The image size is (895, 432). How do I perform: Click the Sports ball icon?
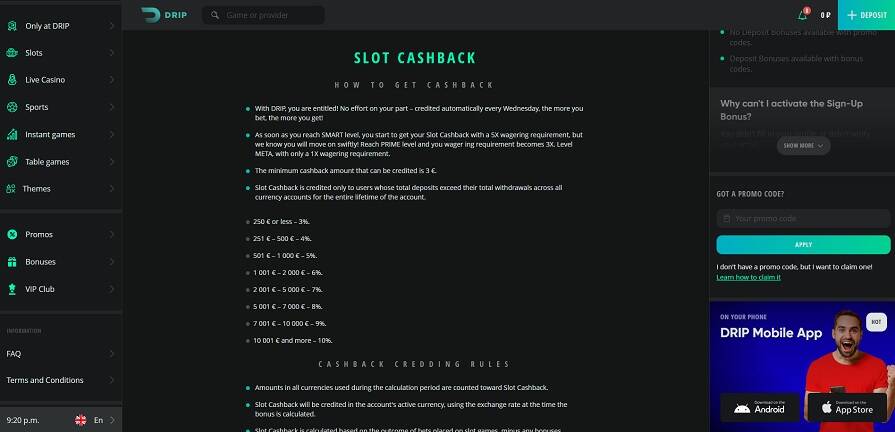click(x=11, y=107)
